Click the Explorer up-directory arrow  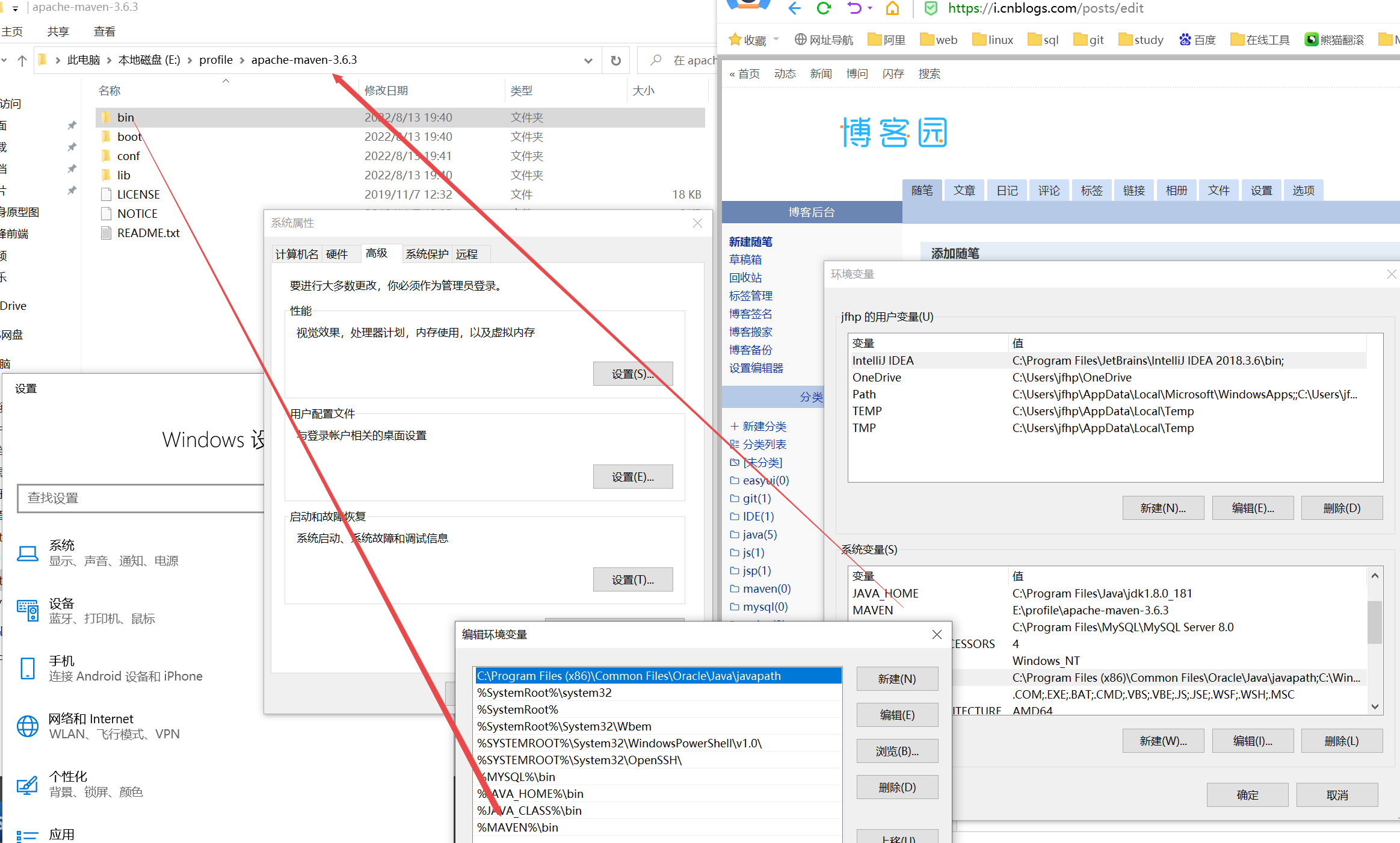[22, 60]
